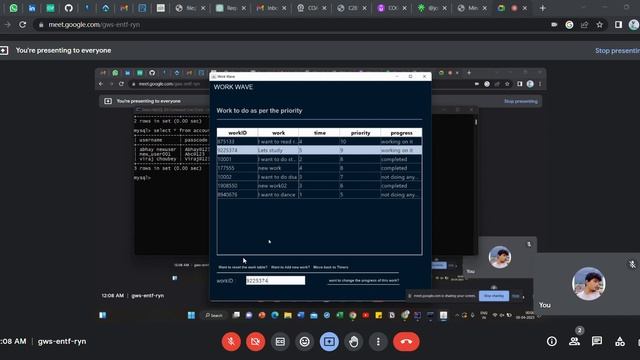Image resolution: width=640 pixels, height=360 pixels.
Task: Click the mysql terminal window behind Work Wave
Action: point(171,184)
